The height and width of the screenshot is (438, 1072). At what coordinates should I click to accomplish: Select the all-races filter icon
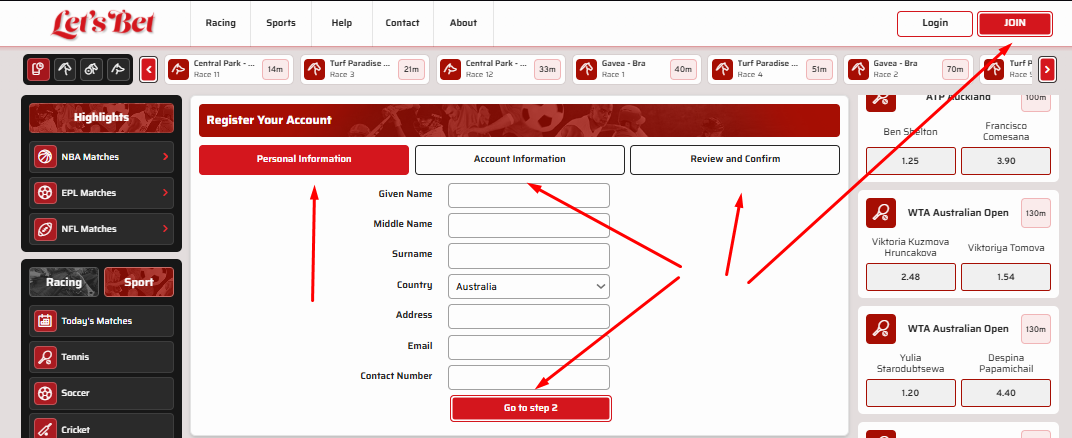pos(37,69)
